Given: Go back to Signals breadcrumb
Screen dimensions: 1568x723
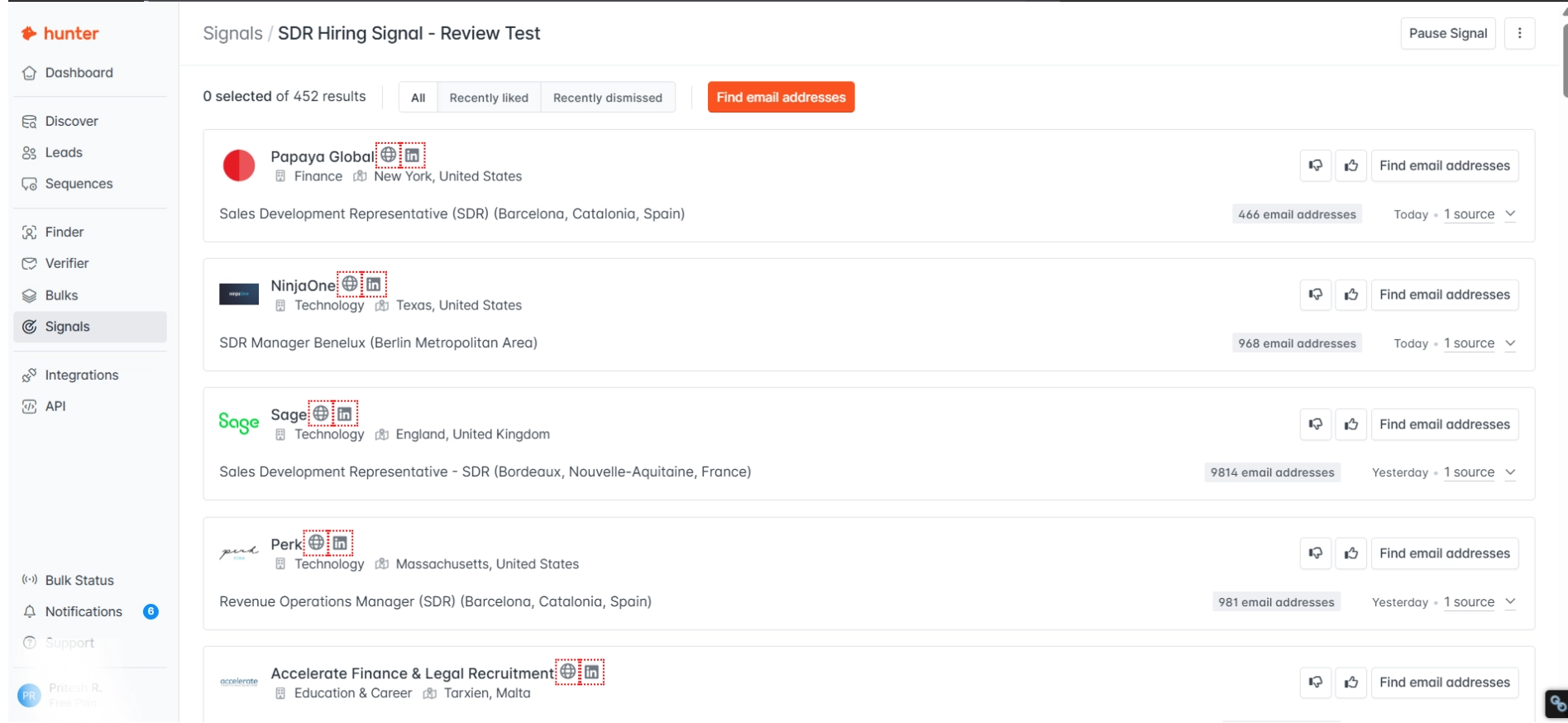Looking at the screenshot, I should (x=232, y=33).
